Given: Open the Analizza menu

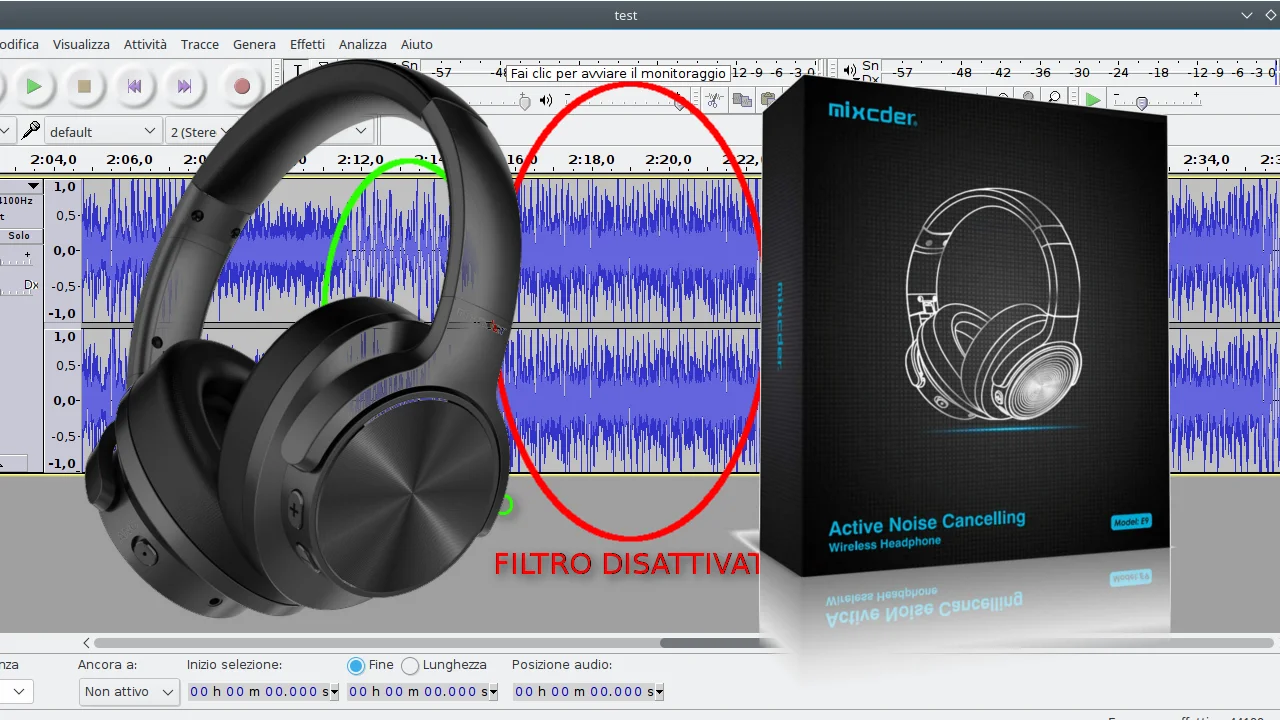Looking at the screenshot, I should [x=363, y=44].
